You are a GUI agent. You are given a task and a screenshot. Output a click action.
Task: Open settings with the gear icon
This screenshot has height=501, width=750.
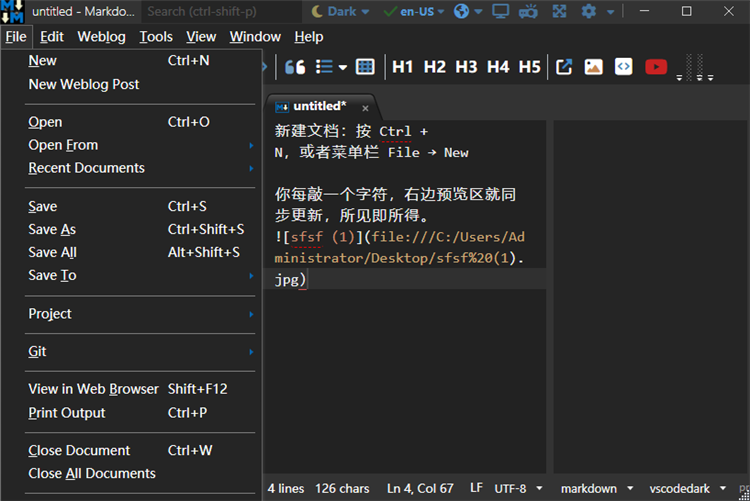tap(588, 11)
